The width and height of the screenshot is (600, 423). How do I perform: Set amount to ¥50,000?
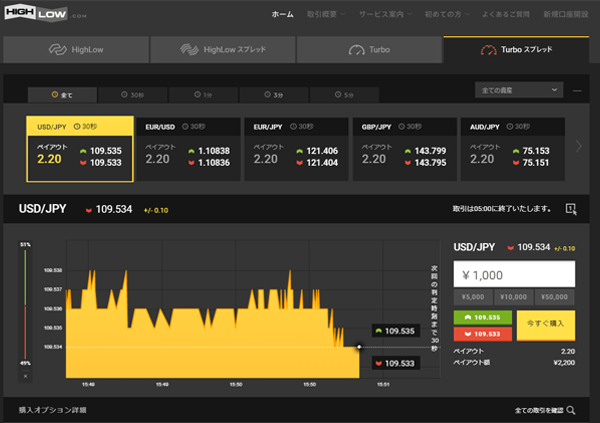[x=554, y=297]
